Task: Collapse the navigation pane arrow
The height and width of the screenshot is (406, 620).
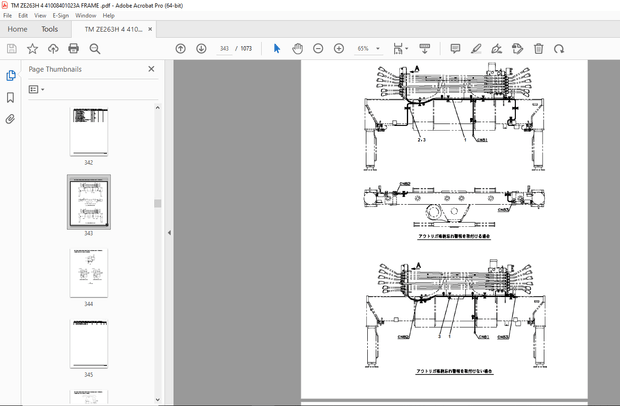Action: click(169, 232)
